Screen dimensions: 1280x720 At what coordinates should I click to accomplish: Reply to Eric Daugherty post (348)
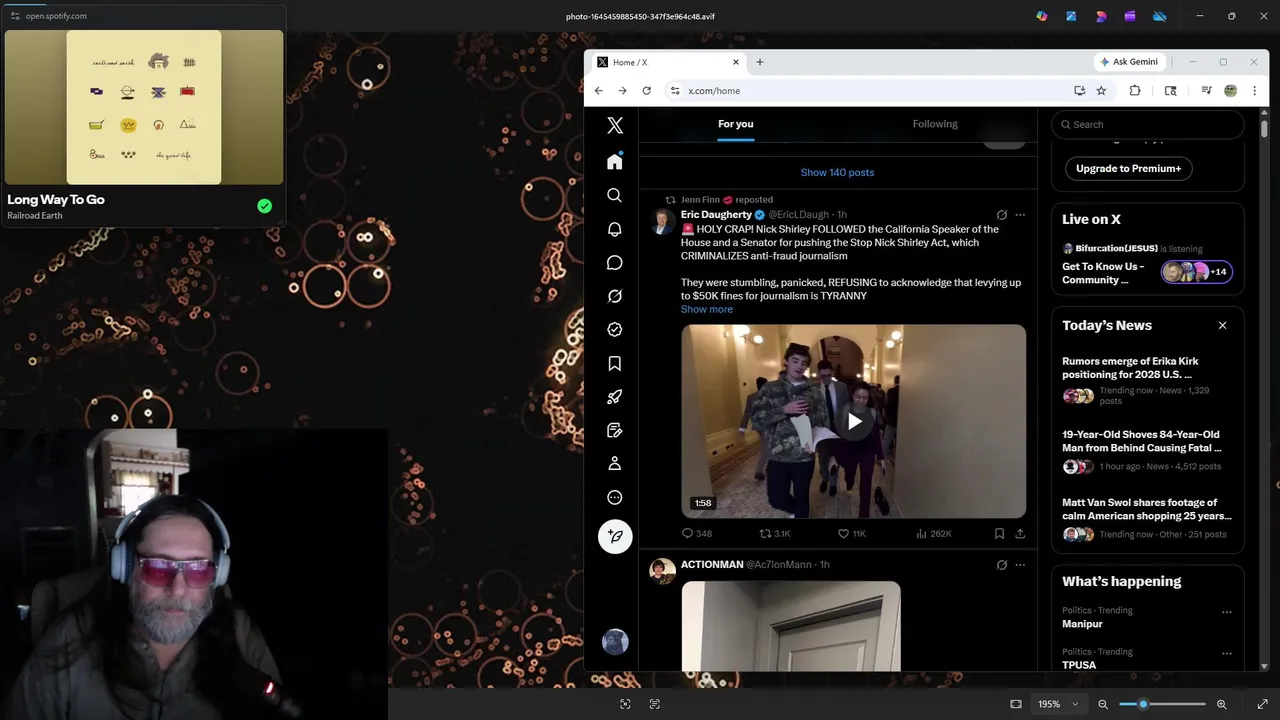[x=697, y=534]
